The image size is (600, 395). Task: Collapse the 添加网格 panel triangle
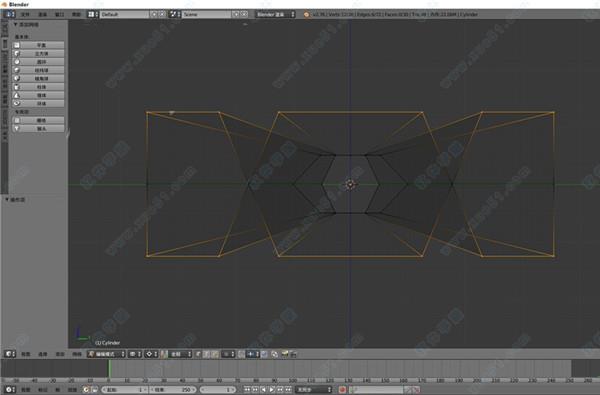16,24
